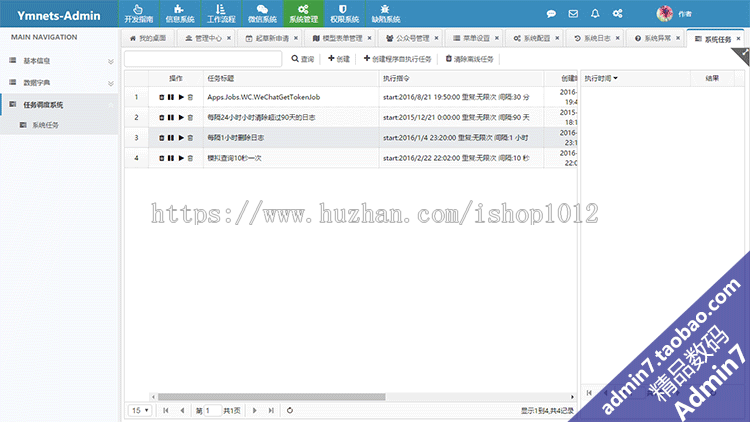Open the 微信系统 top module
The height and width of the screenshot is (422, 750).
(262, 13)
